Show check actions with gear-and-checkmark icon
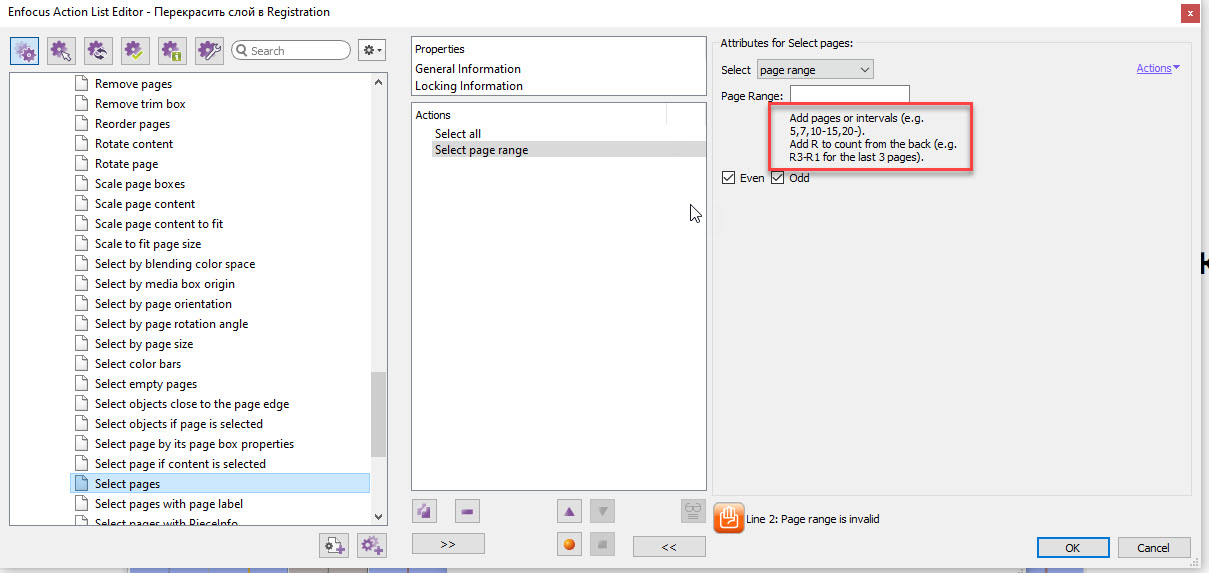The image size is (1209, 573). (135, 50)
